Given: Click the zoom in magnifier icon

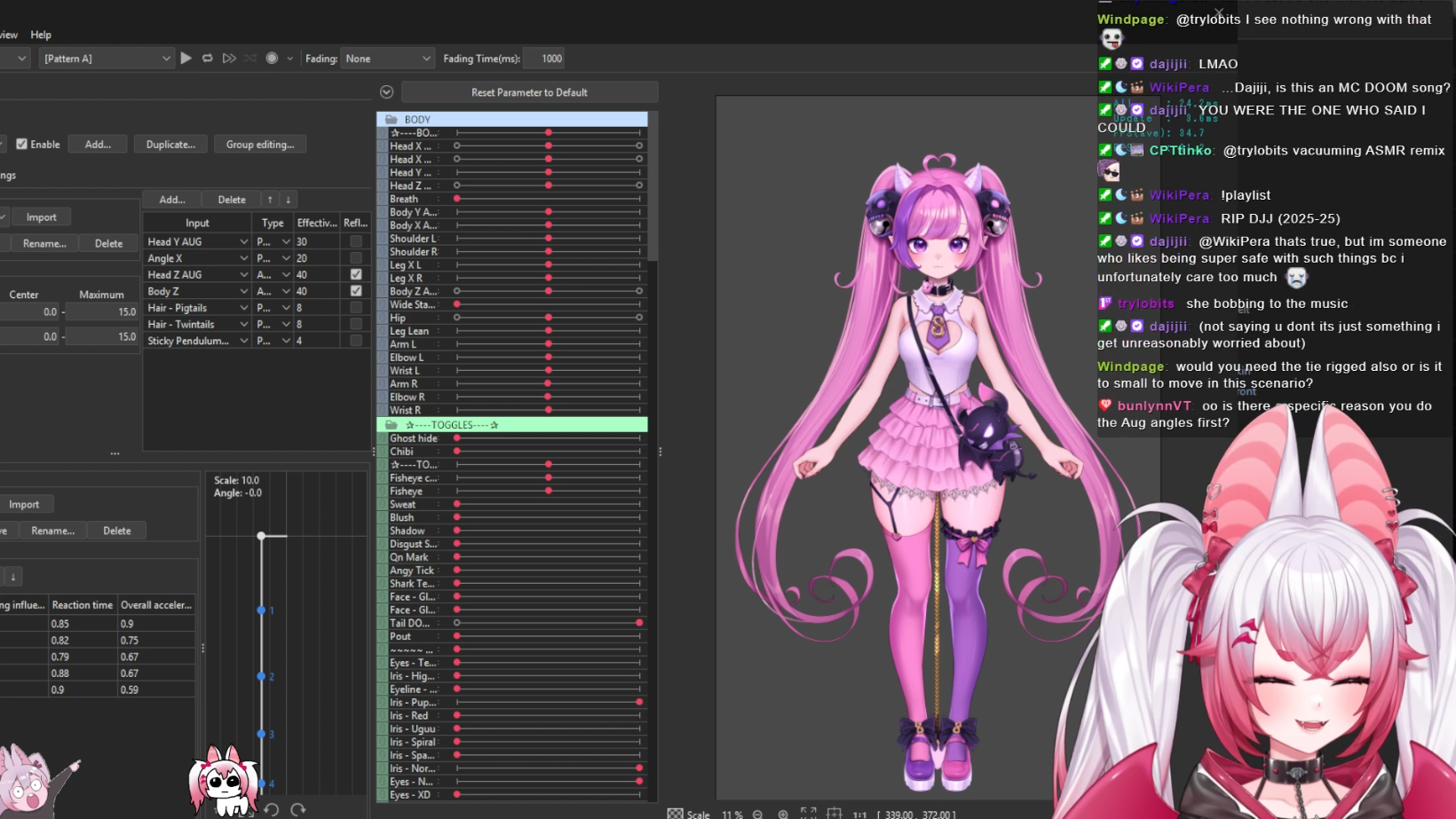Looking at the screenshot, I should (783, 814).
